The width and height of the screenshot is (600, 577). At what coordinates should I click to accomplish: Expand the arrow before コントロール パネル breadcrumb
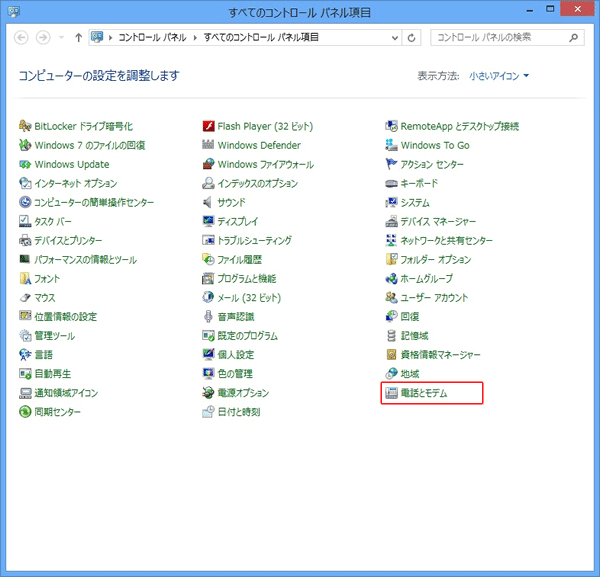(x=111, y=37)
